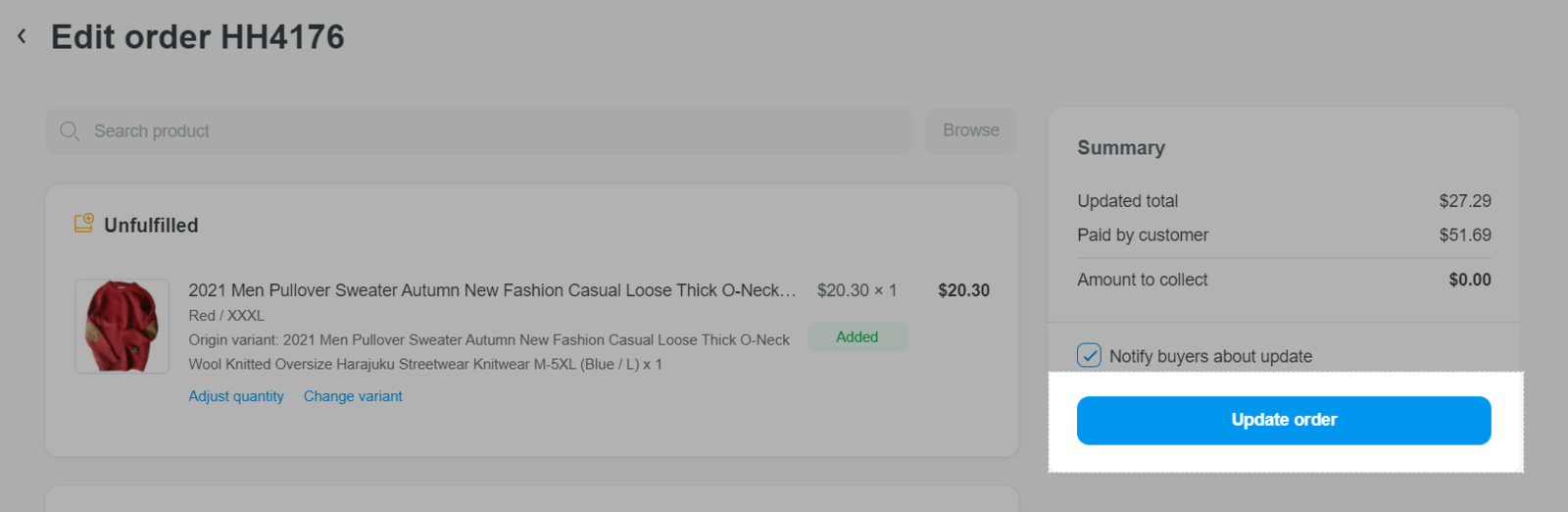Submit changes with Update order button

click(1284, 421)
